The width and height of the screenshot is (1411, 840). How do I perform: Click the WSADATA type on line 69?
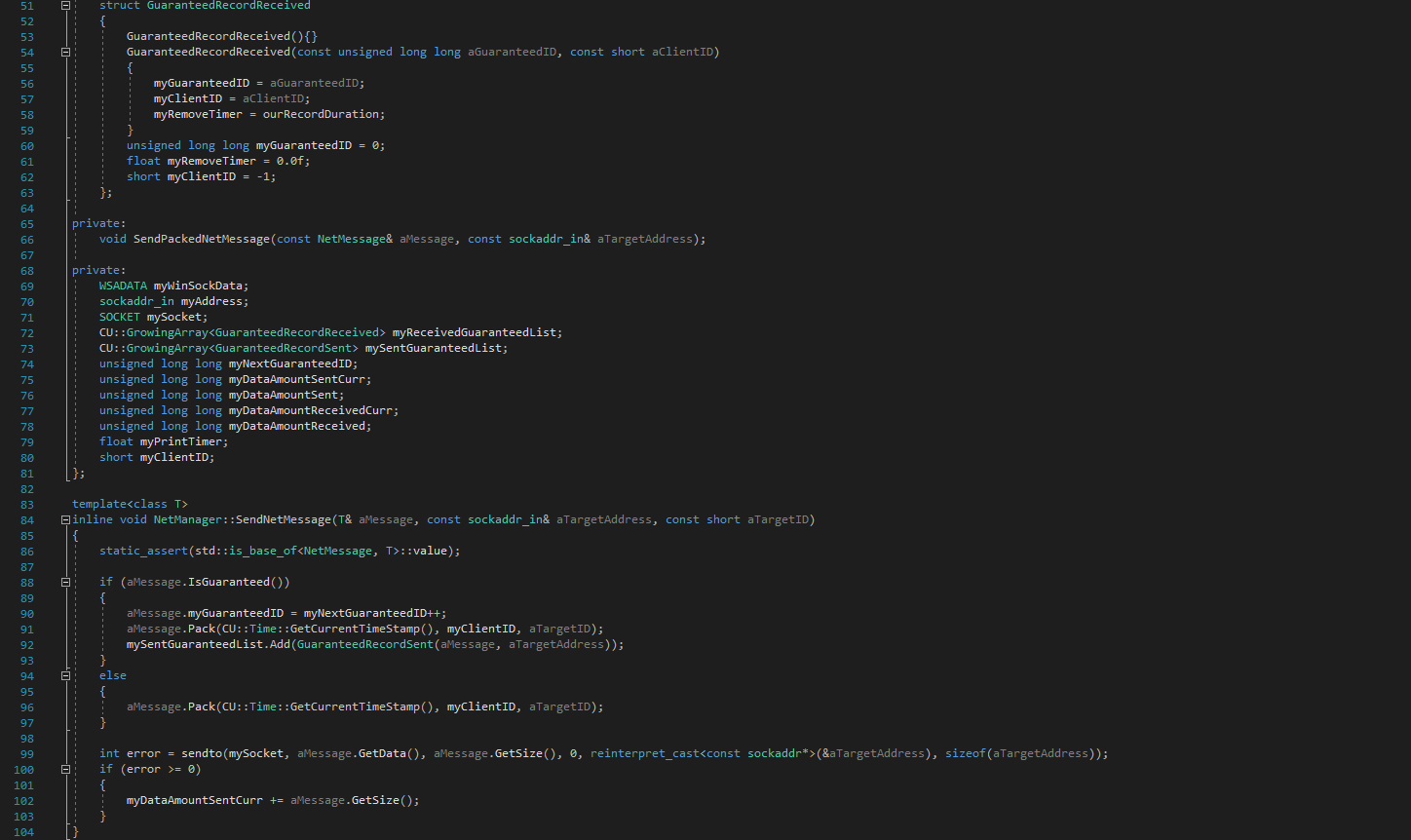(x=123, y=286)
